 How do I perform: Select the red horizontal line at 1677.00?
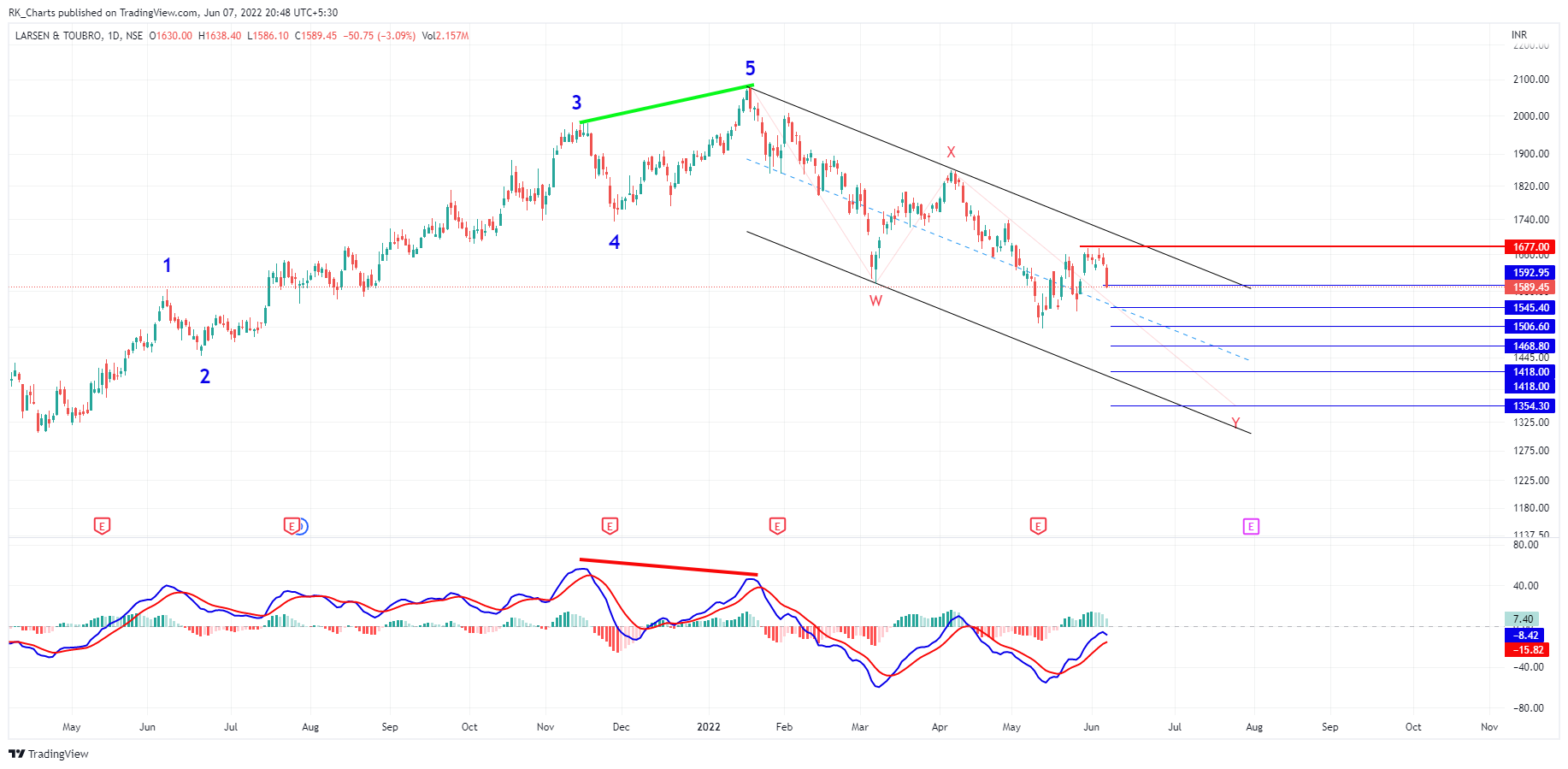[1291, 246]
